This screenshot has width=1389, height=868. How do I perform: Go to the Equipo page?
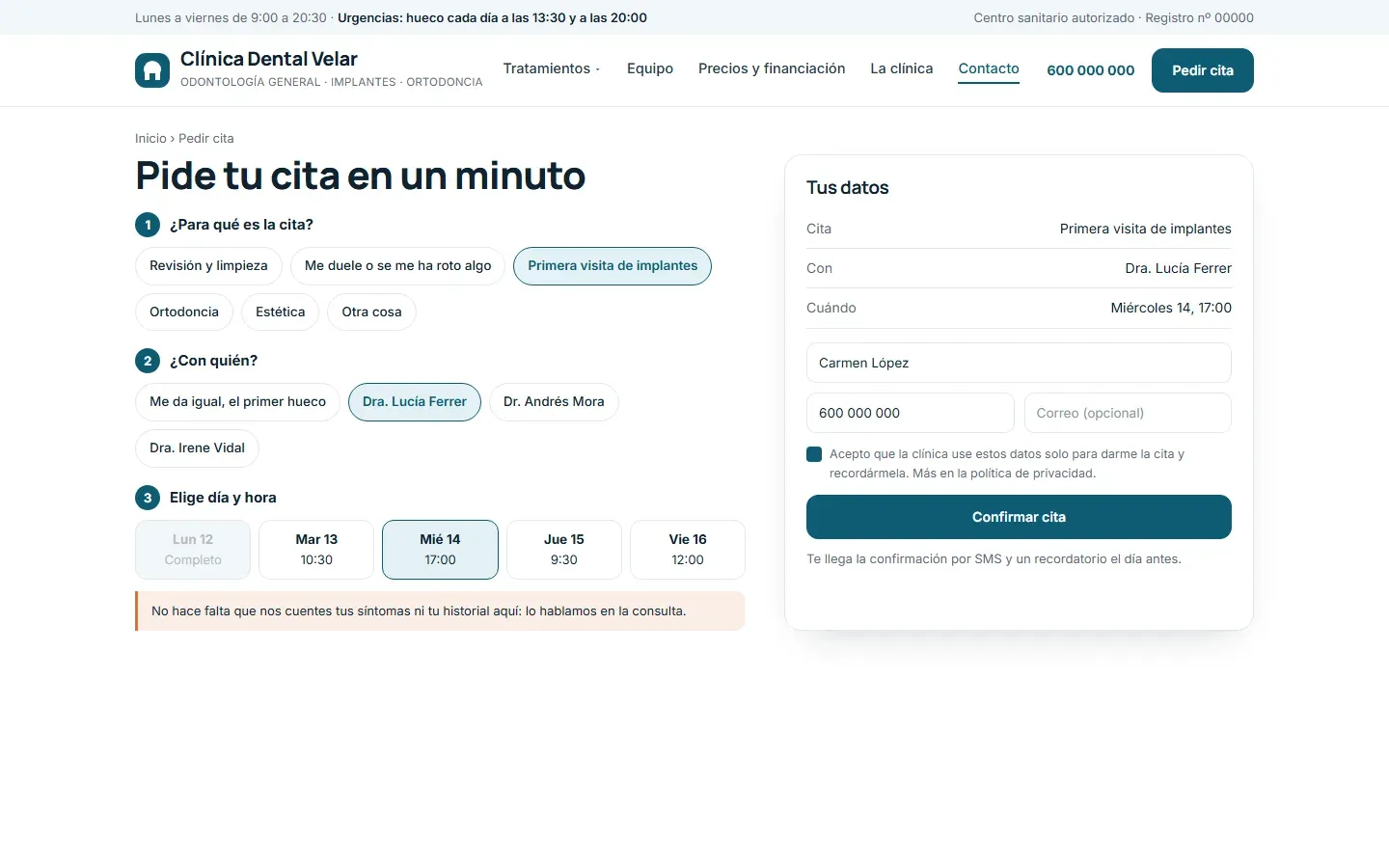point(650,68)
